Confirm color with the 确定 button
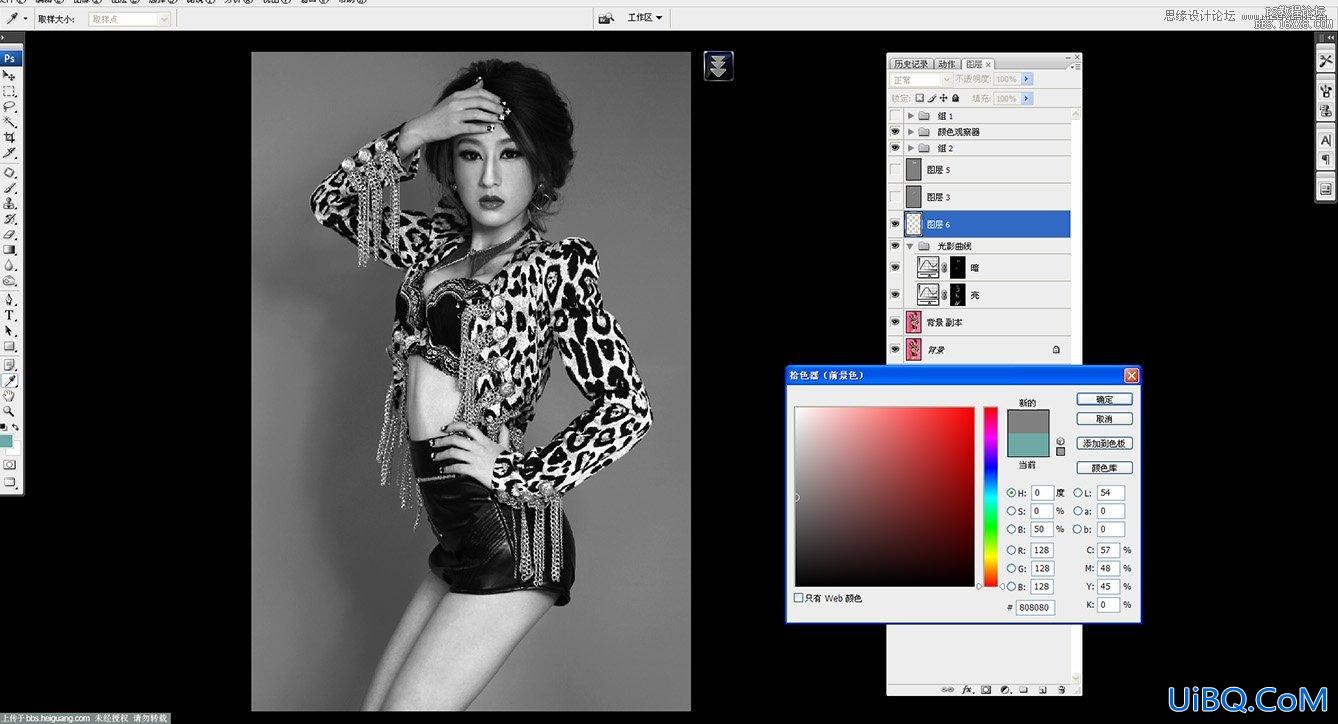 1105,399
